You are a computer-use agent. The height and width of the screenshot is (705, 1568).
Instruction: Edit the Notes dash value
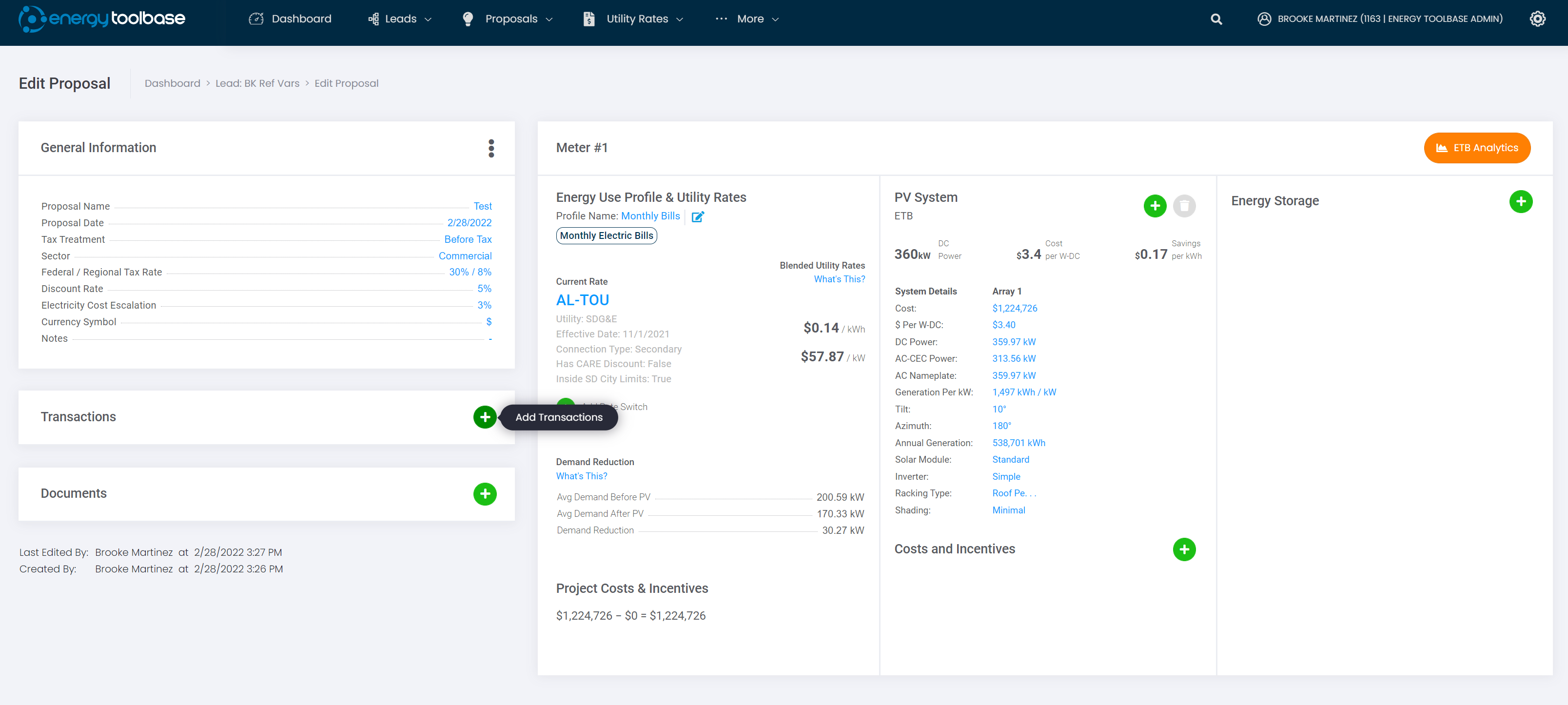[x=490, y=338]
